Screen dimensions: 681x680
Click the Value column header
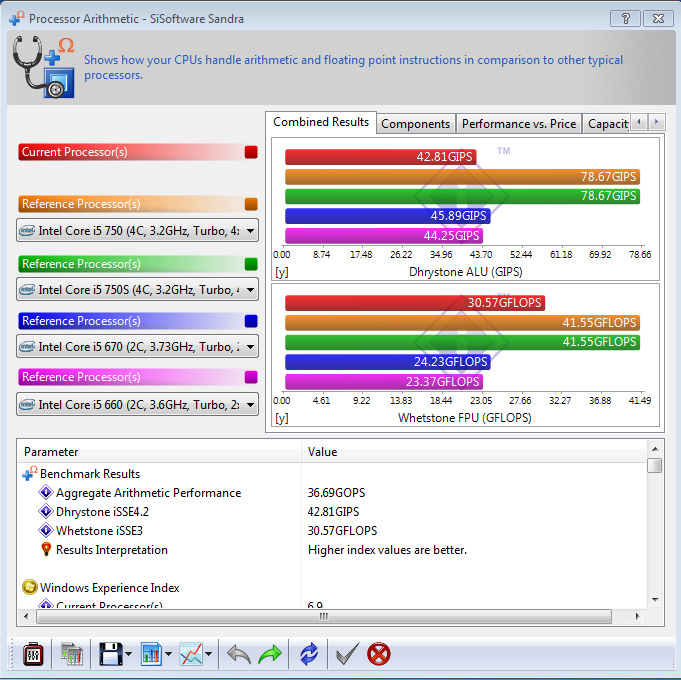click(x=473, y=452)
